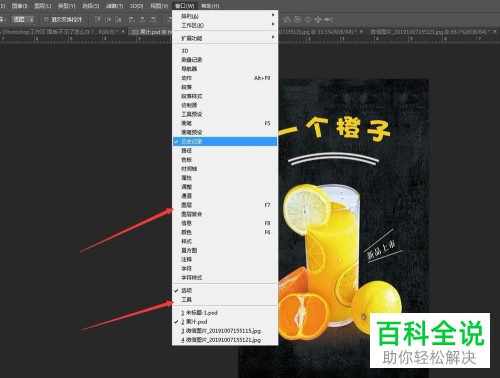Switch to document 3 微信图片_20191007155115.jpg
This screenshot has width=500, height=378.
pyautogui.click(x=225, y=331)
